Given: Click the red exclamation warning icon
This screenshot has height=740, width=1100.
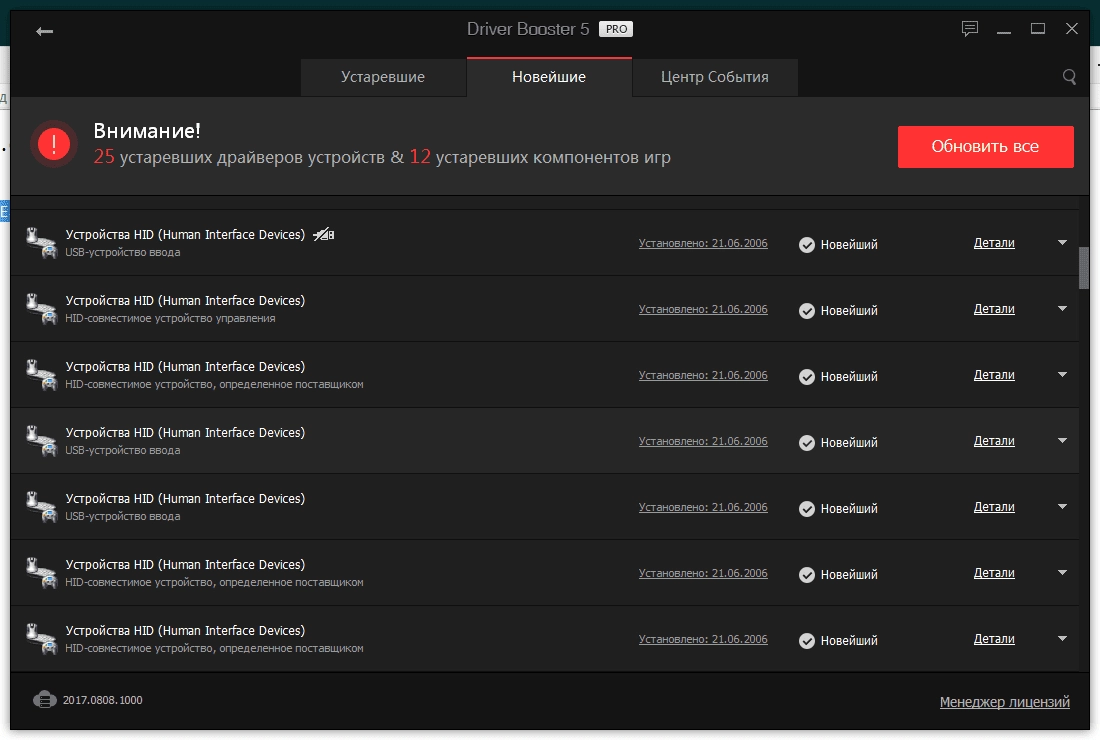Looking at the screenshot, I should (54, 144).
